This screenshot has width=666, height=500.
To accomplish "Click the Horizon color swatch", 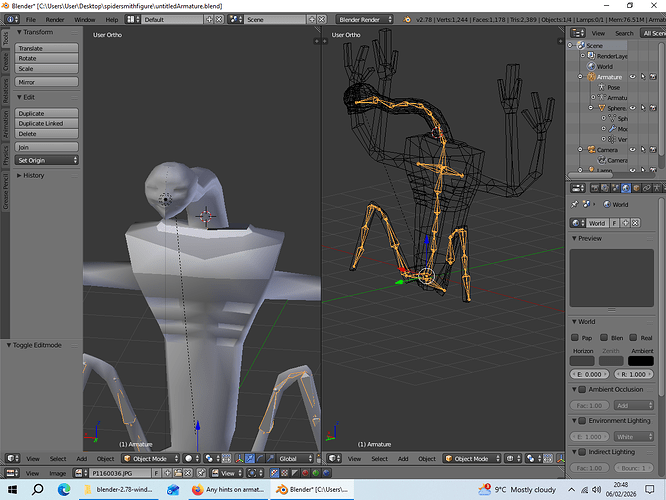I will [582, 361].
